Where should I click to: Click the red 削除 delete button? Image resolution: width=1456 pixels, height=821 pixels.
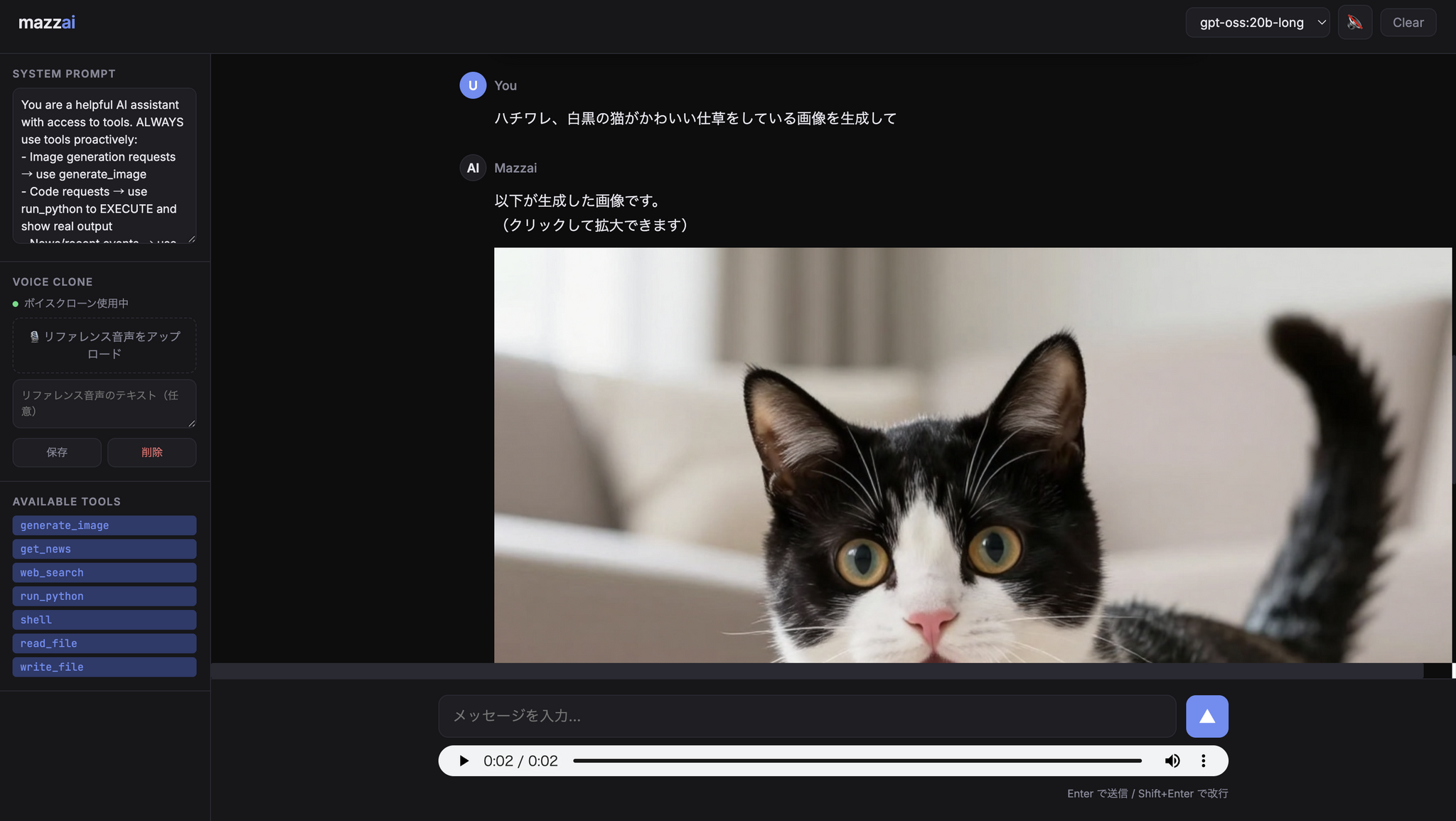[152, 452]
